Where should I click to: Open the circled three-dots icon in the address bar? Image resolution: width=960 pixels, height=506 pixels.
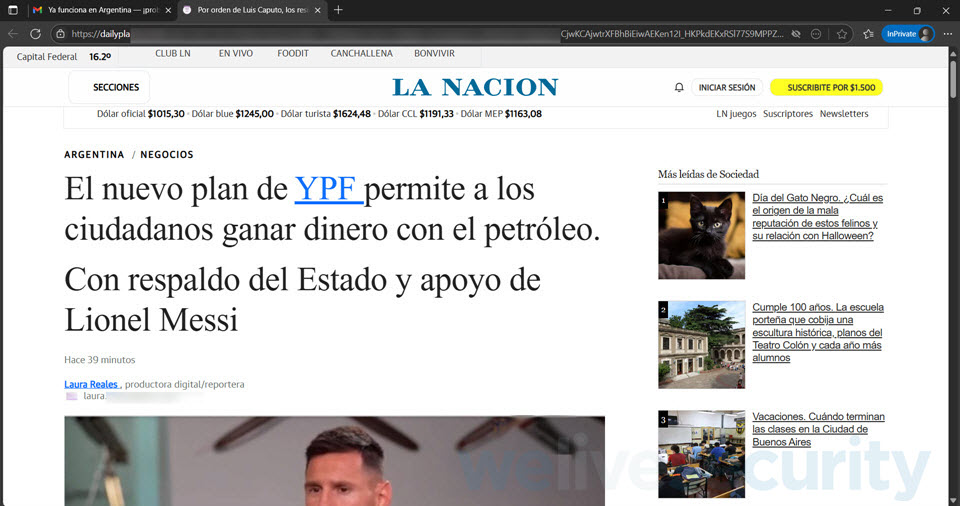point(816,34)
